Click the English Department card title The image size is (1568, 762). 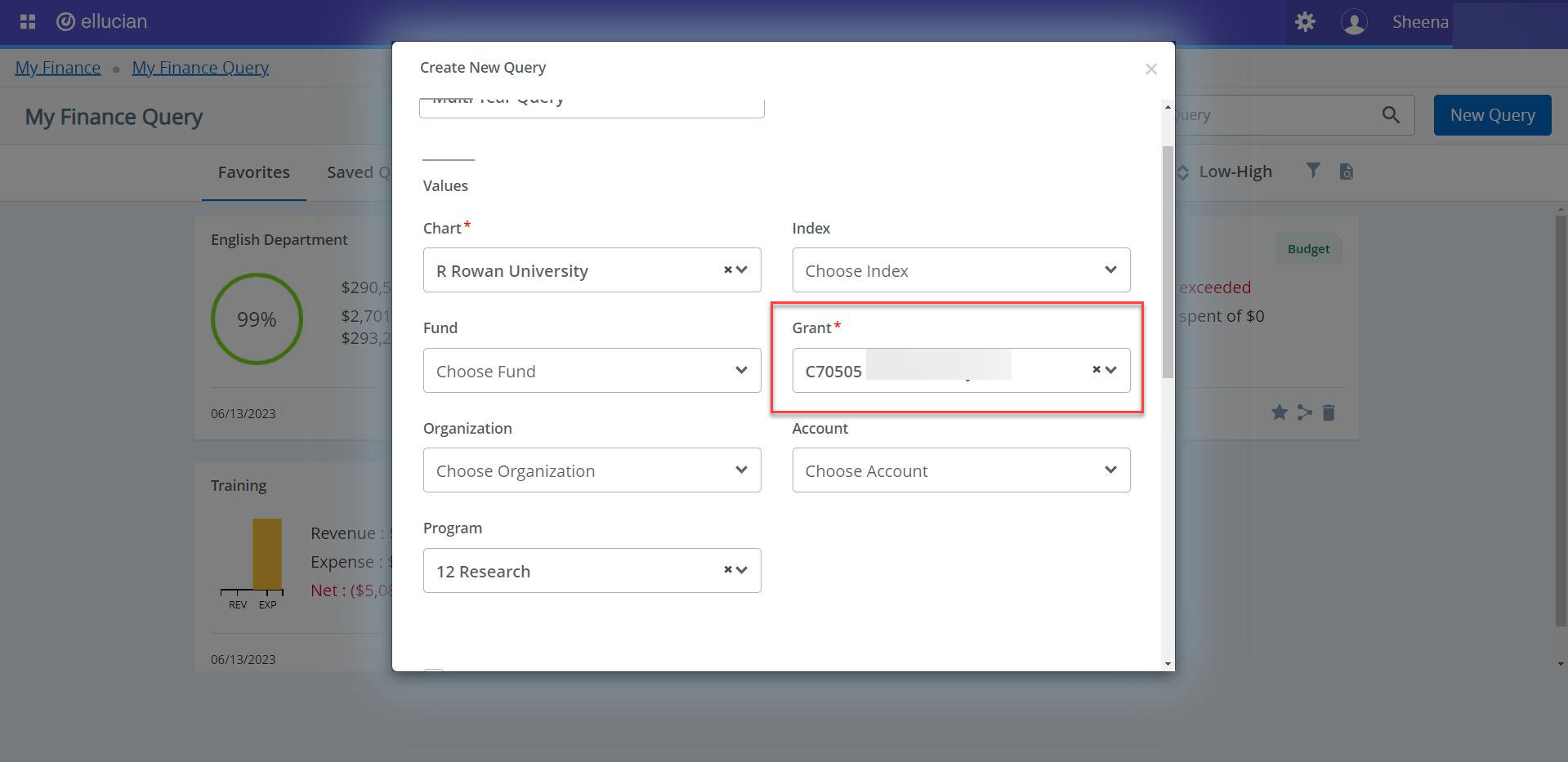(279, 239)
